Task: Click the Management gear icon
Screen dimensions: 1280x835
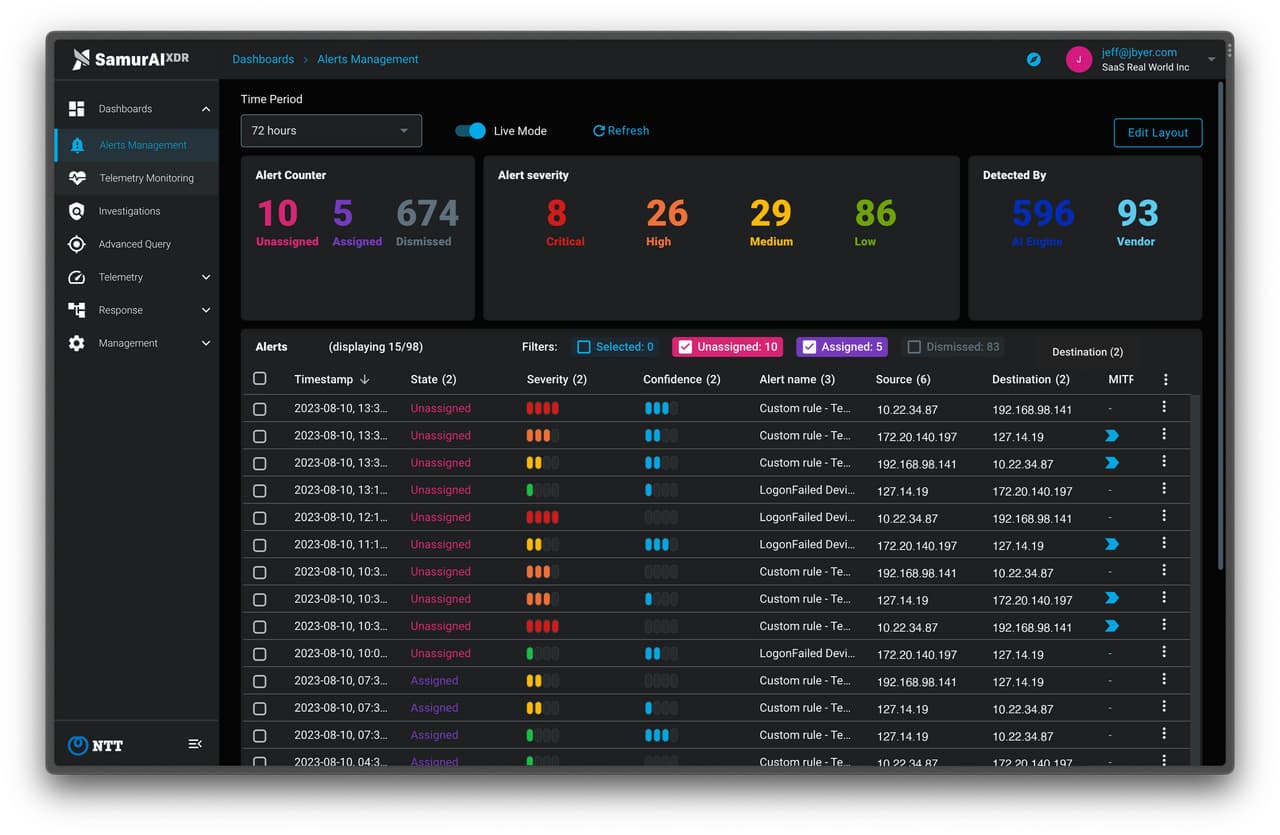Action: coord(77,343)
